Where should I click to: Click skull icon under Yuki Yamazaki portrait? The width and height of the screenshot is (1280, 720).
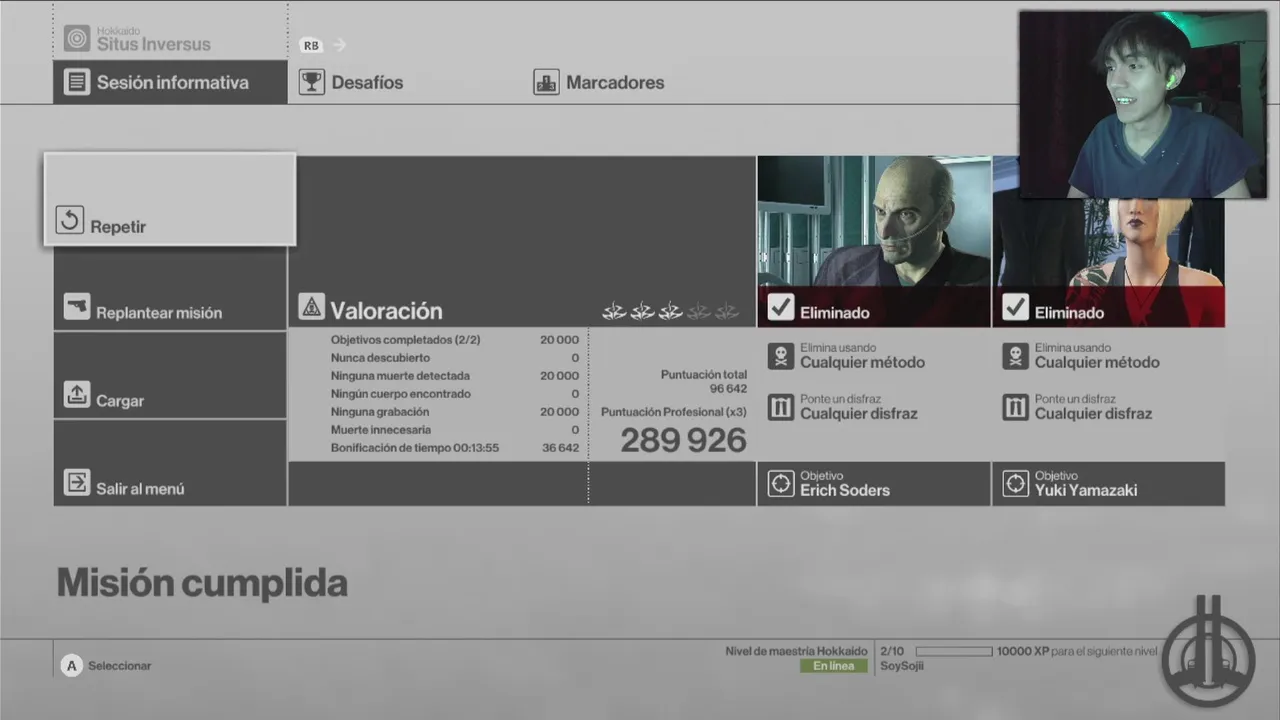[x=1015, y=356]
